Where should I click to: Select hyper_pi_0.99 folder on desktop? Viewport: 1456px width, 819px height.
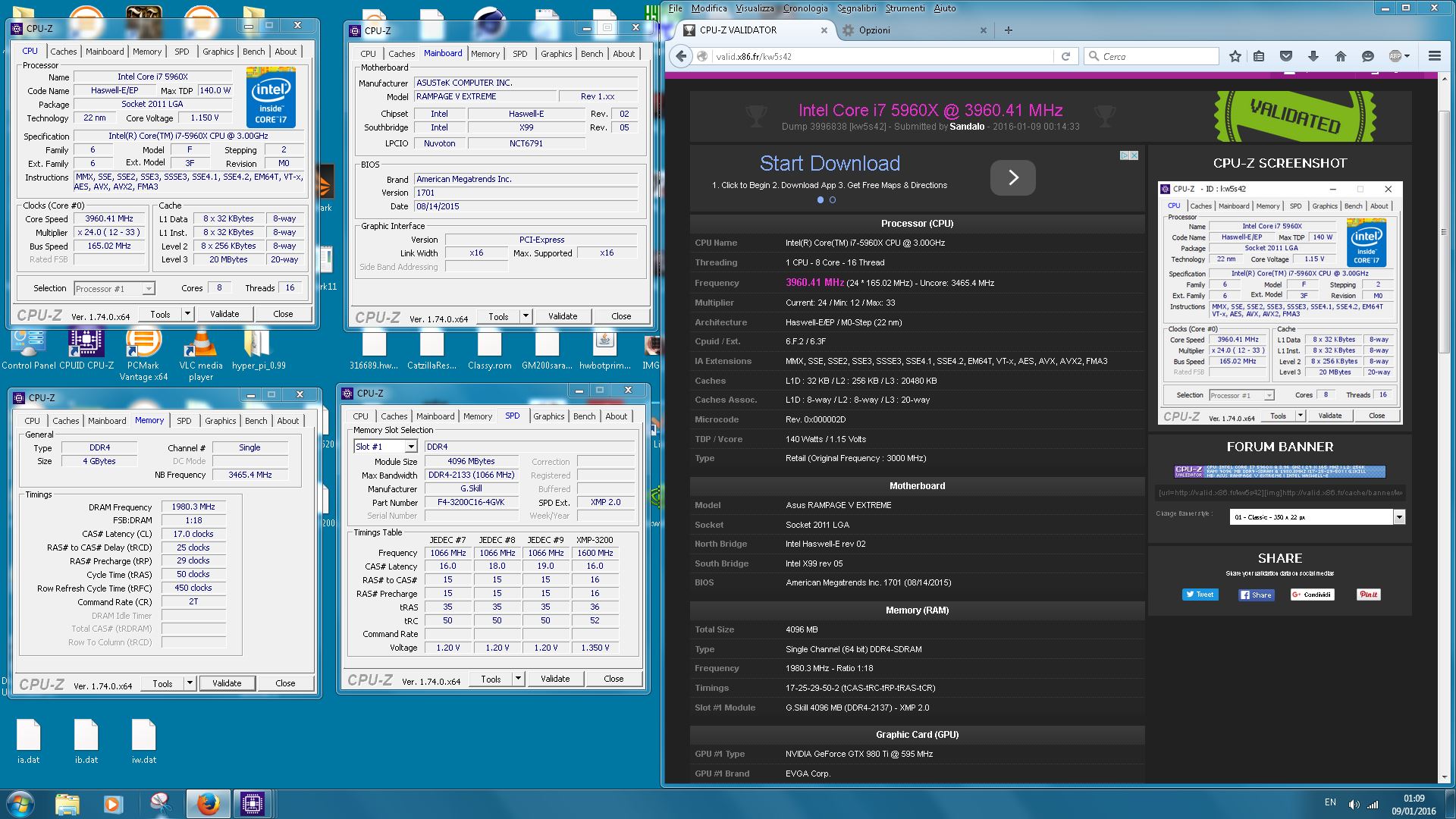[259, 350]
